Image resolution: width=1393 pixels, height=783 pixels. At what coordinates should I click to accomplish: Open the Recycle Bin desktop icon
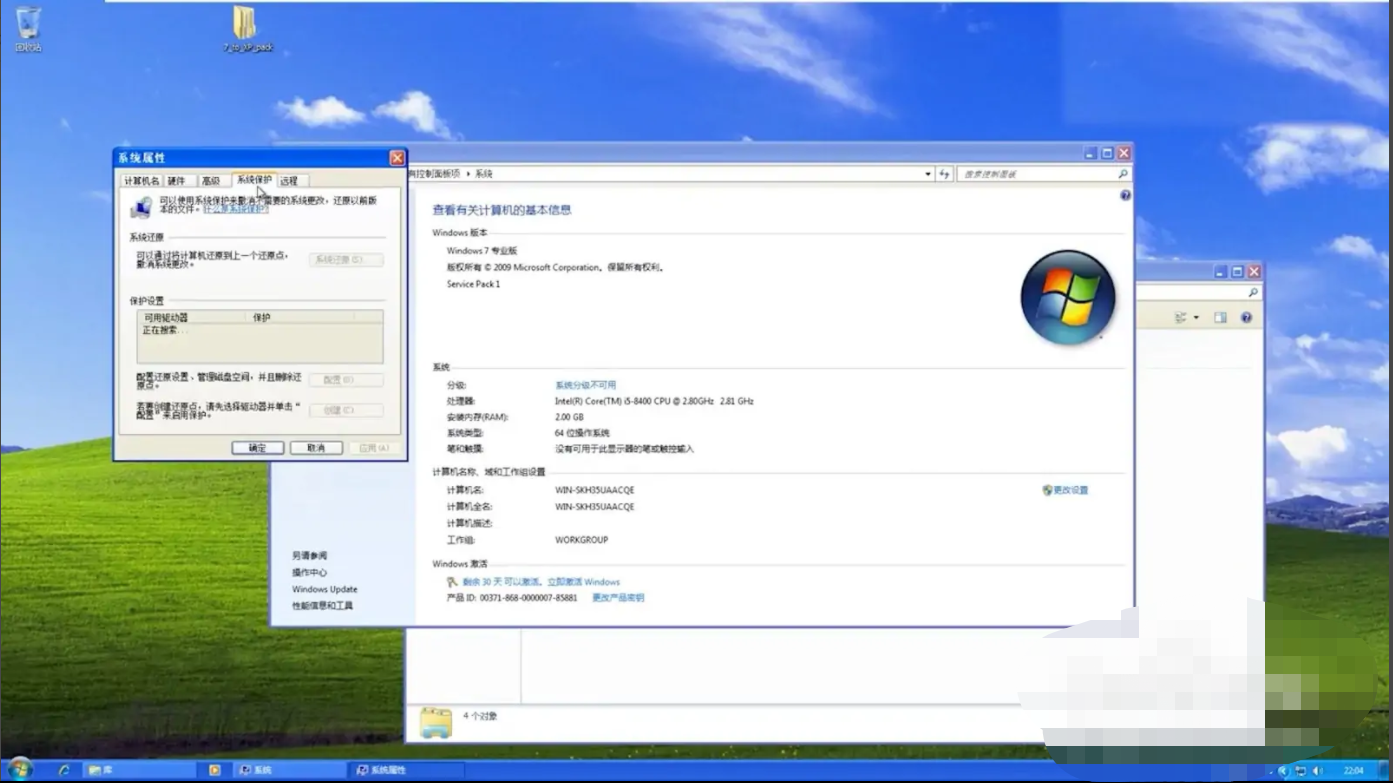(x=29, y=28)
